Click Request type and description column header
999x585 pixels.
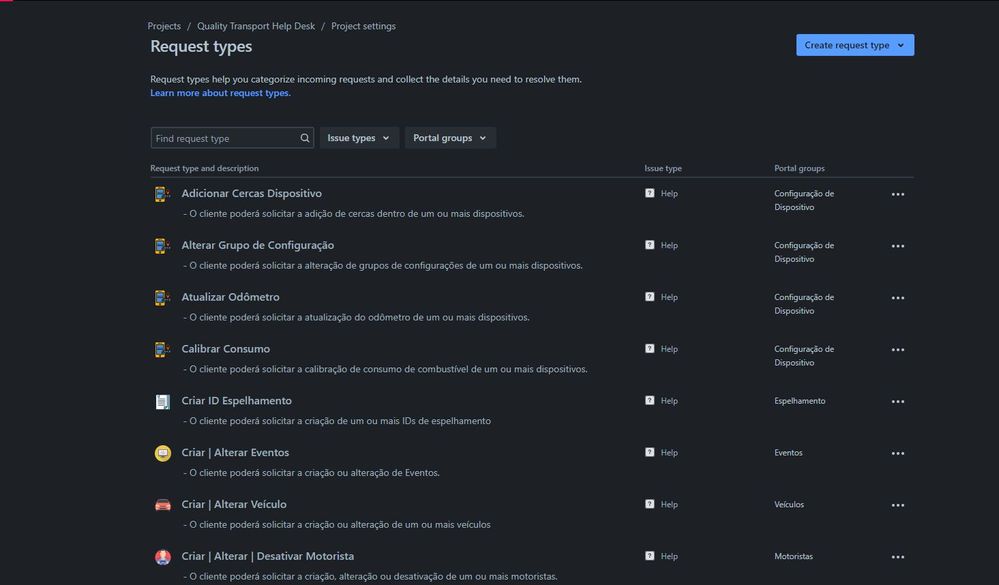point(205,168)
